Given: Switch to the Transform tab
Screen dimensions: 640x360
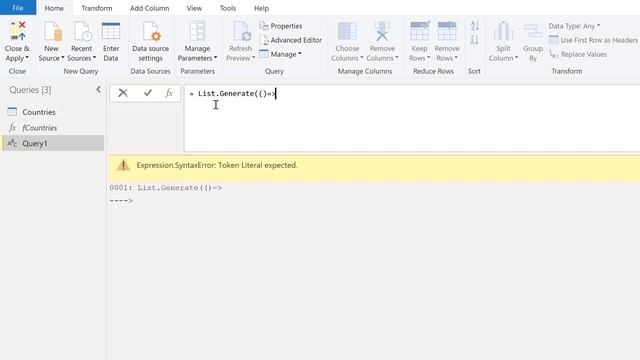Looking at the screenshot, I should (97, 8).
